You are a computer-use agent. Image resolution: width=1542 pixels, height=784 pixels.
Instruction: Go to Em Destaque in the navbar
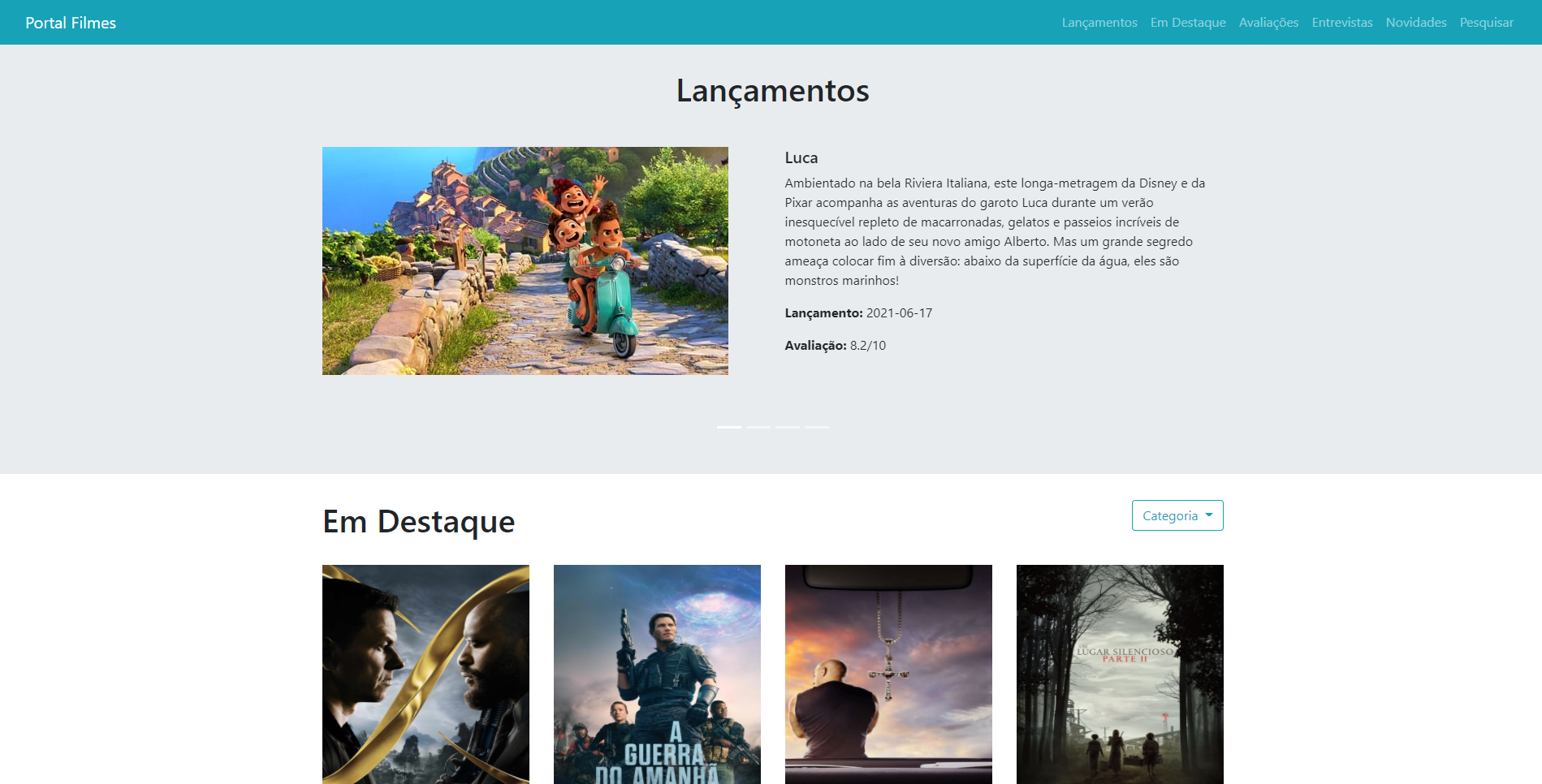[x=1187, y=23]
